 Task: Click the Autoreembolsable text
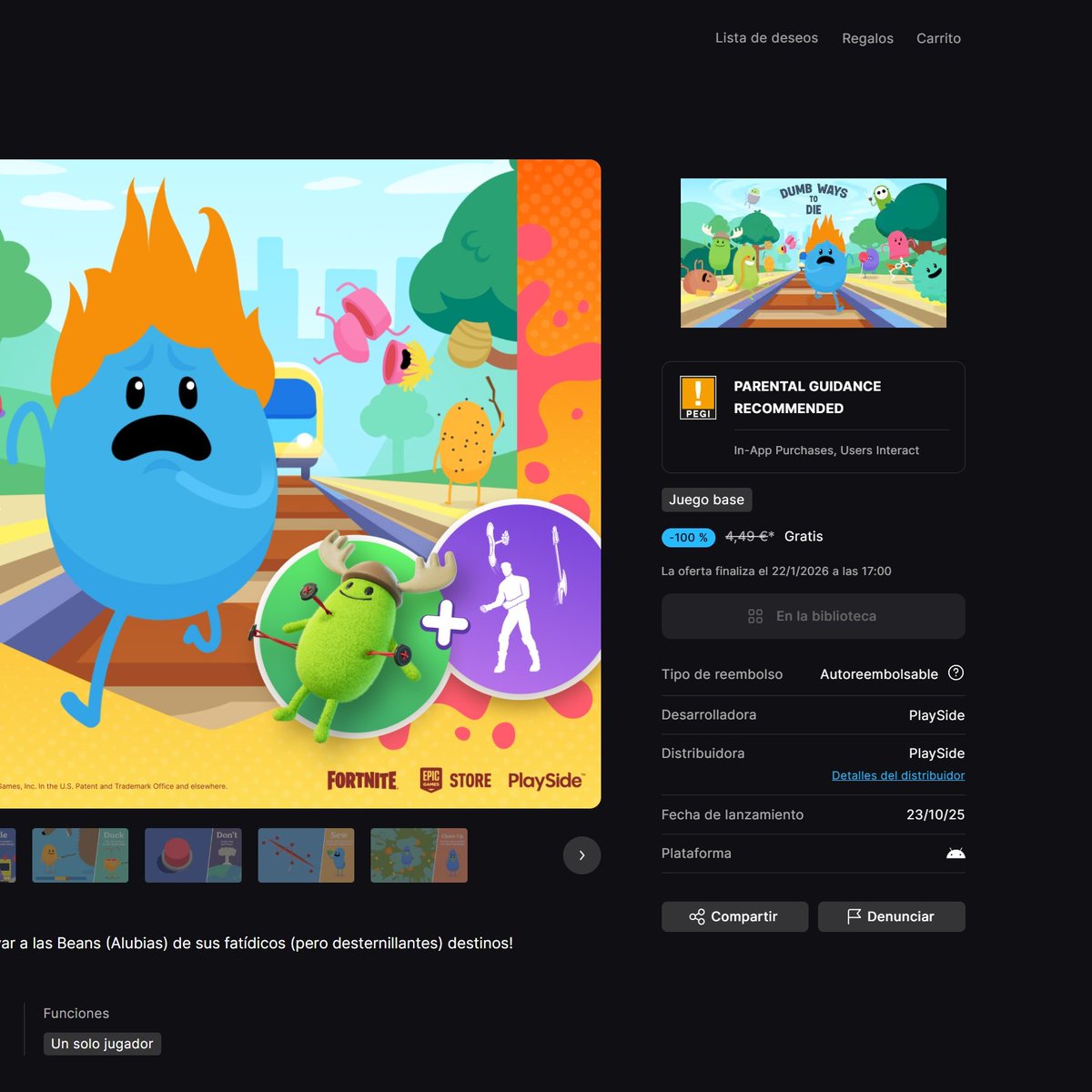pos(879,674)
